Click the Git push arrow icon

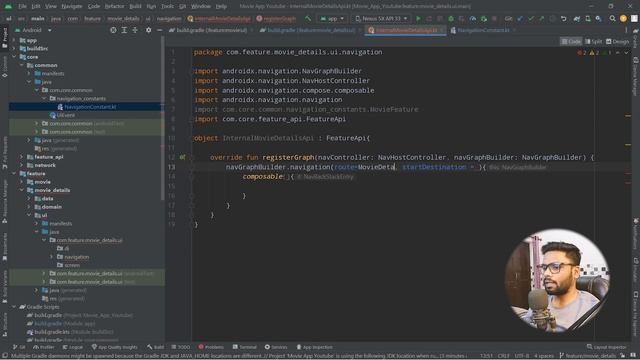tap(541, 18)
